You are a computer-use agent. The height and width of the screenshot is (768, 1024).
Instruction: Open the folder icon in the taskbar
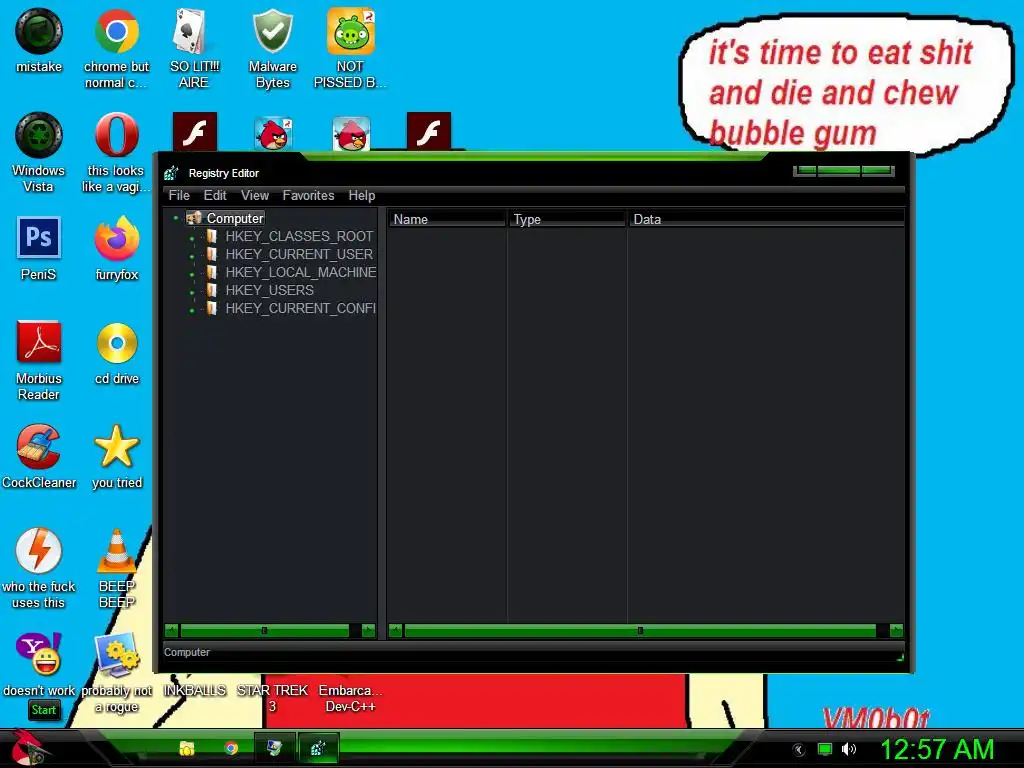(187, 748)
